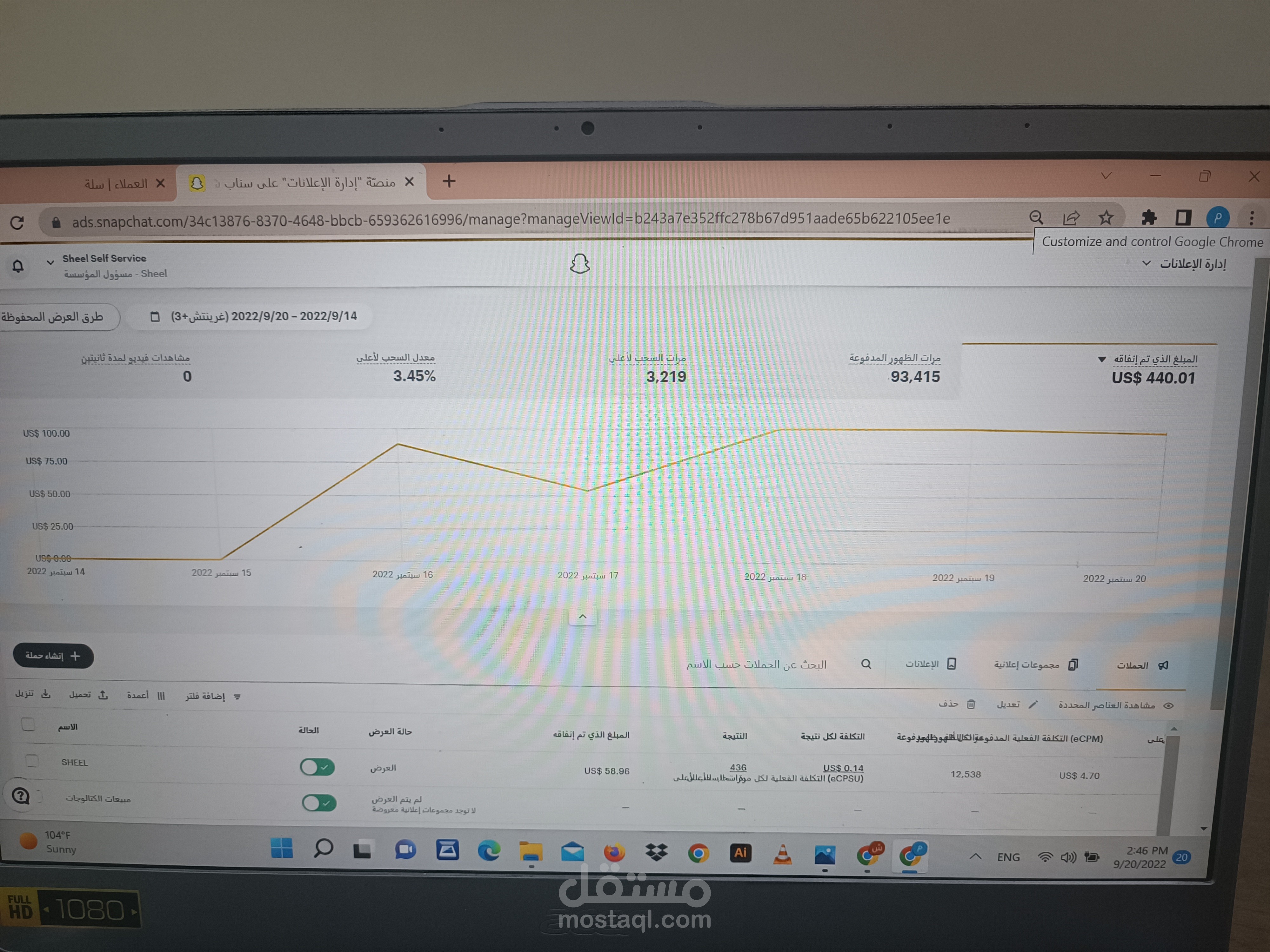This screenshot has width=1270, height=952.
Task: Click the البحث عن الحملات حسب الاسم search field
Action: [x=756, y=664]
